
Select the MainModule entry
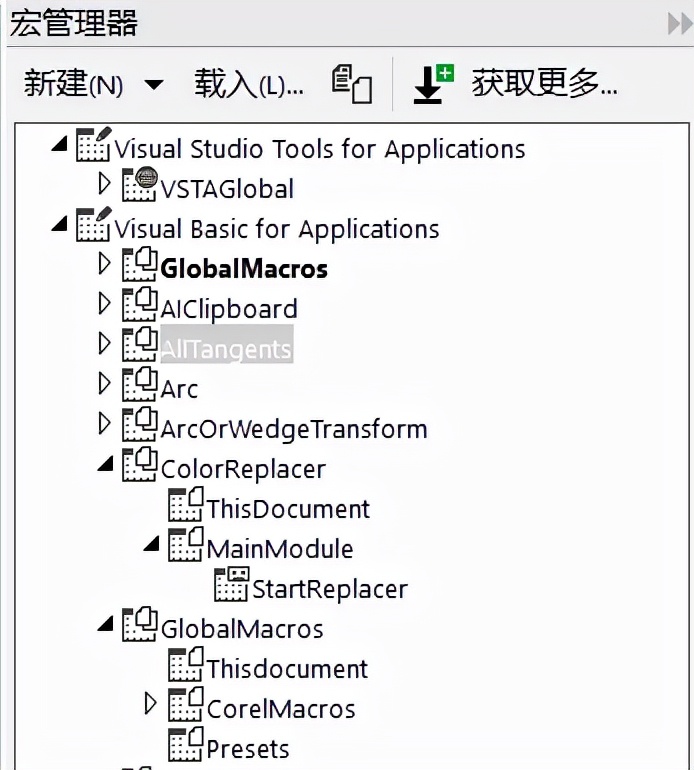(x=280, y=550)
